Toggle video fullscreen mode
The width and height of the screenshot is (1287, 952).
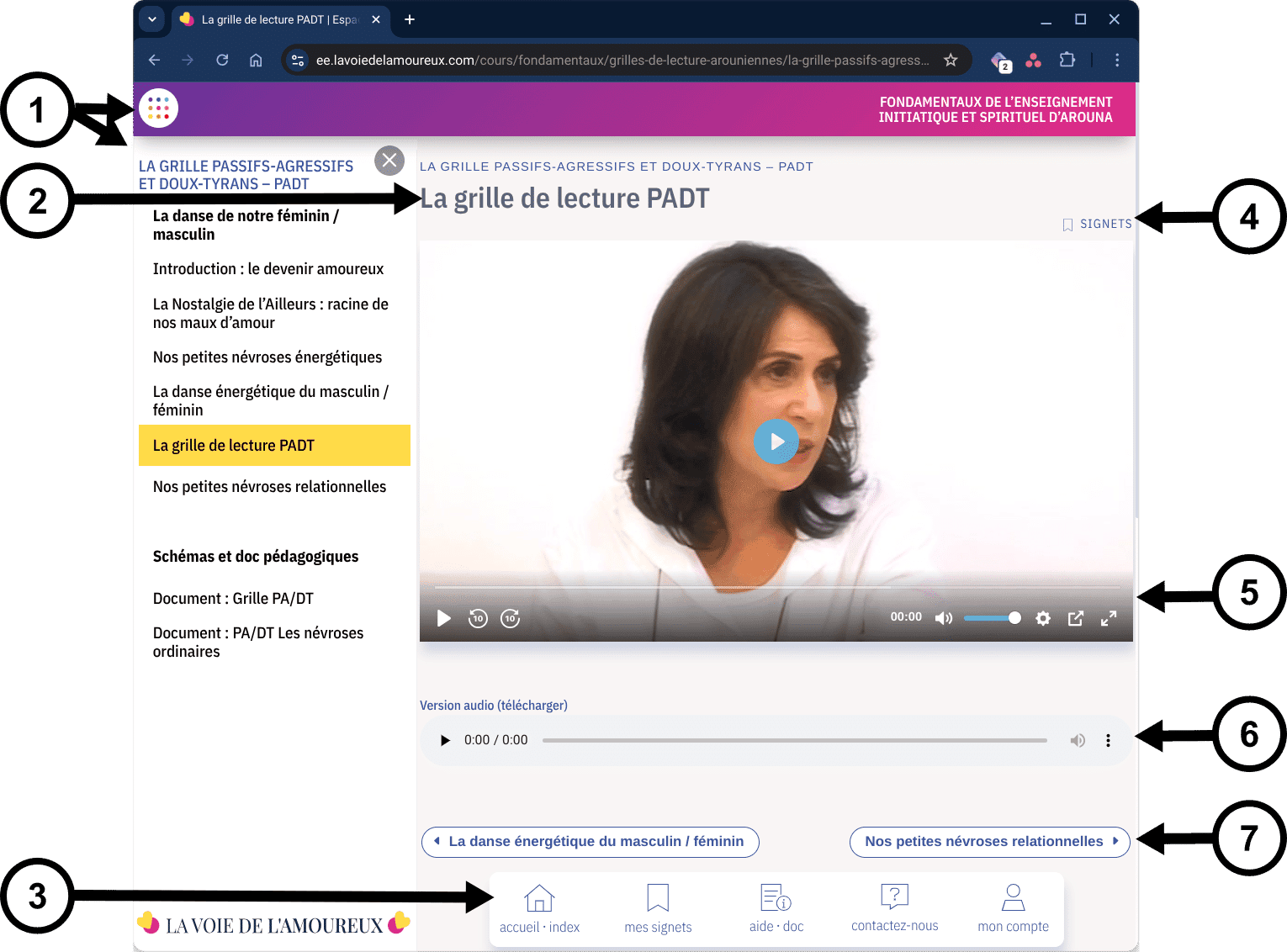click(x=1109, y=618)
